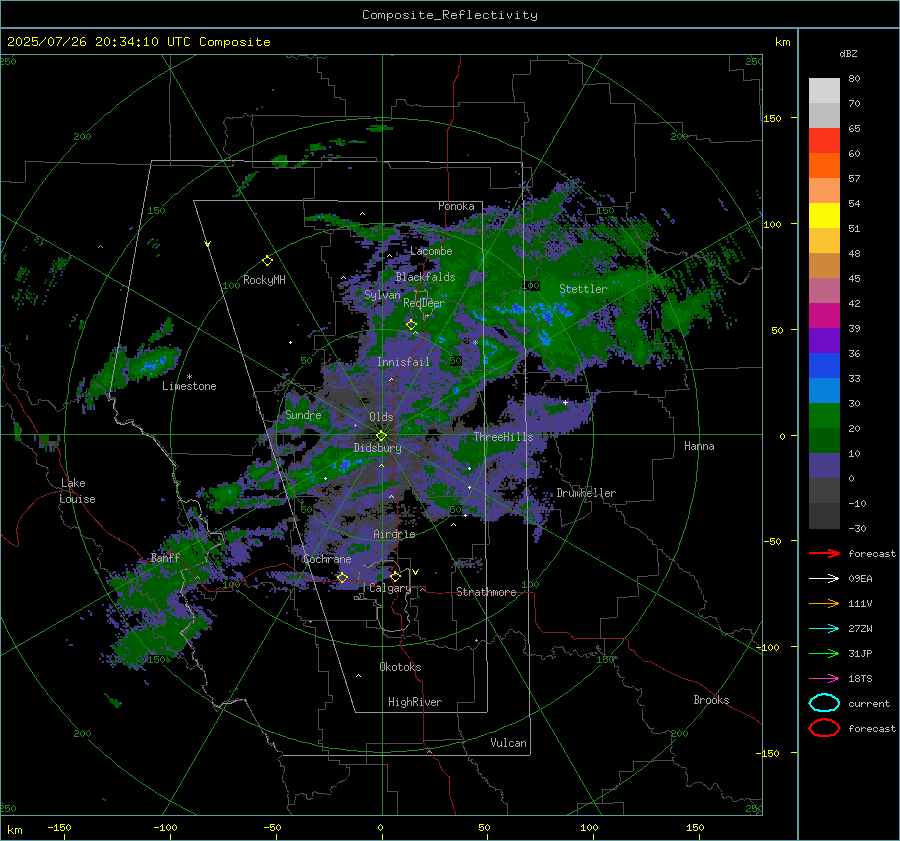Click the Vulcan city label
900x841 pixels.
pyautogui.click(x=508, y=743)
